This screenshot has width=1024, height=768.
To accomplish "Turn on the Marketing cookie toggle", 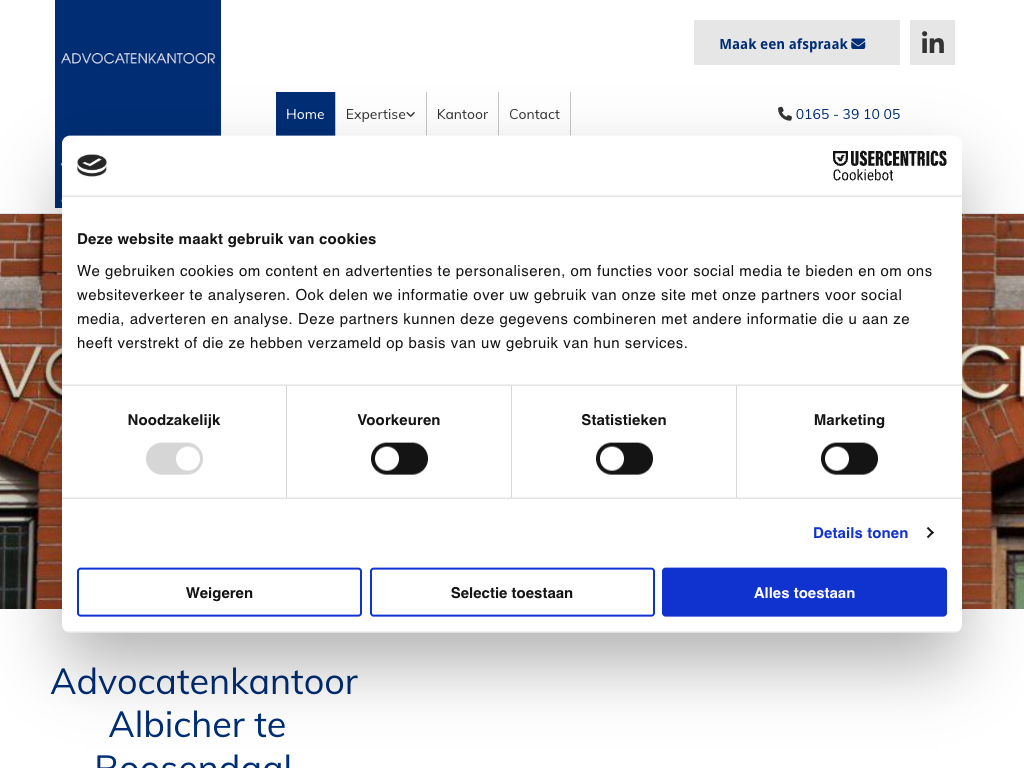I will point(849,459).
